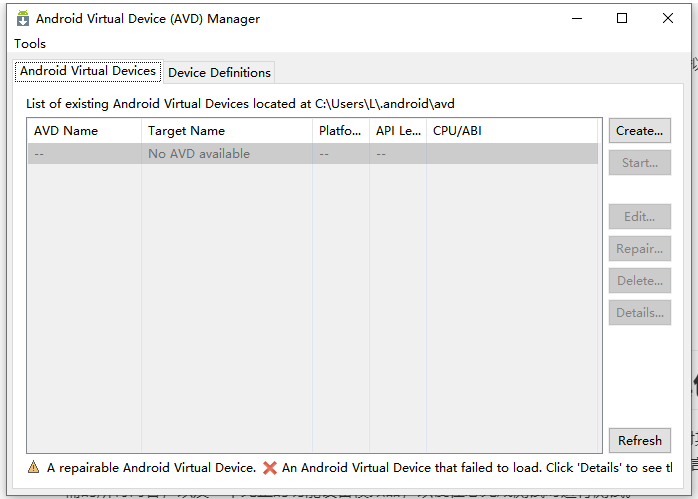The width and height of the screenshot is (698, 499).
Task: Click the Create... button
Action: (640, 131)
